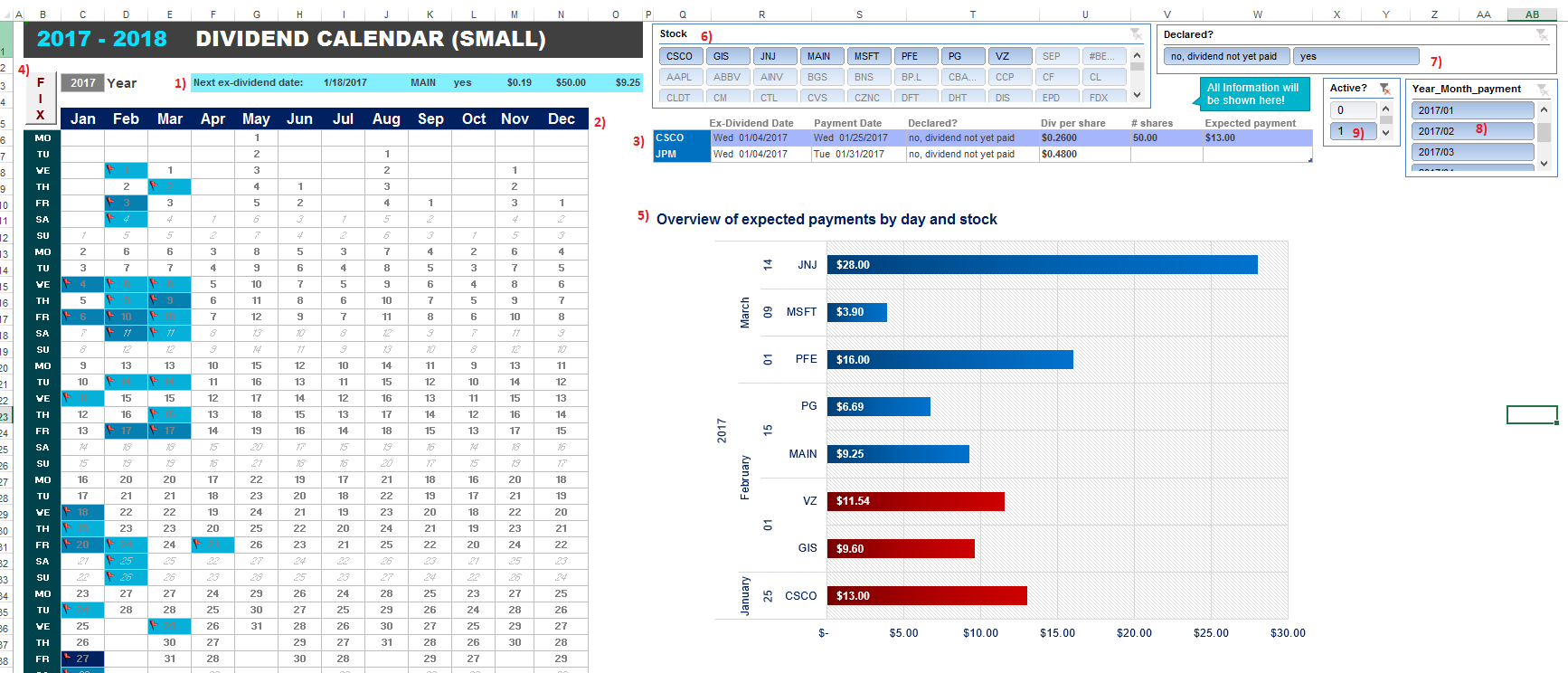Viewport: 1568px width, 673px height.
Task: Click Stock slicer scroll-down arrow
Action: pyautogui.click(x=1137, y=94)
